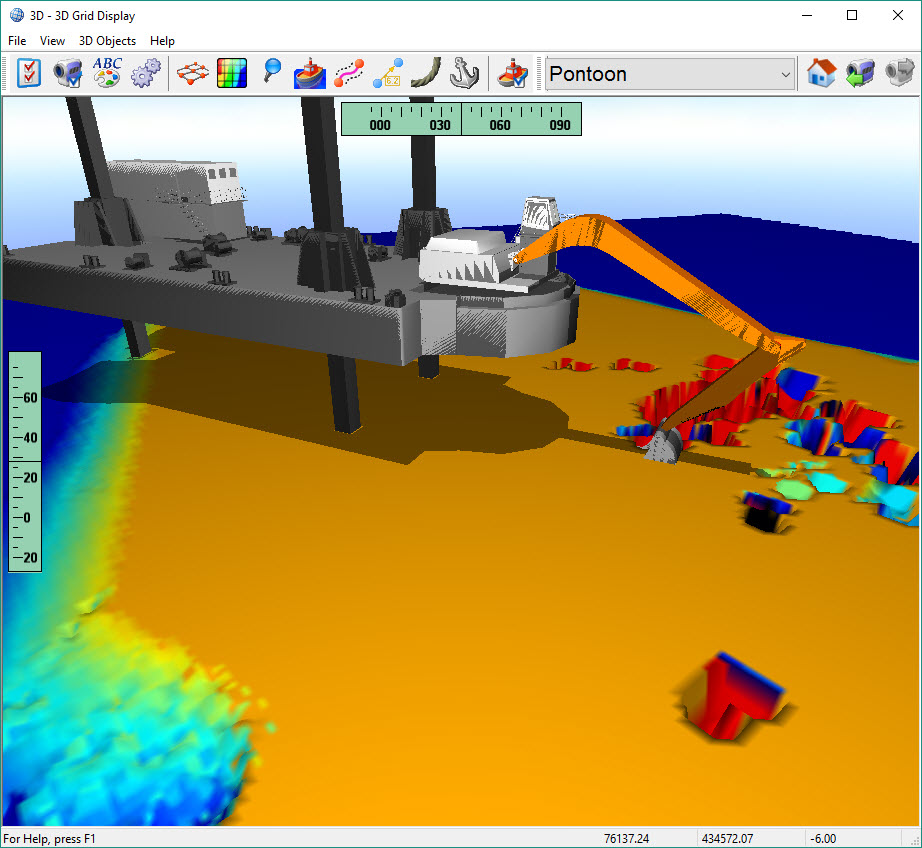The width and height of the screenshot is (922, 848).
Task: Open the File menu
Action: click(17, 41)
